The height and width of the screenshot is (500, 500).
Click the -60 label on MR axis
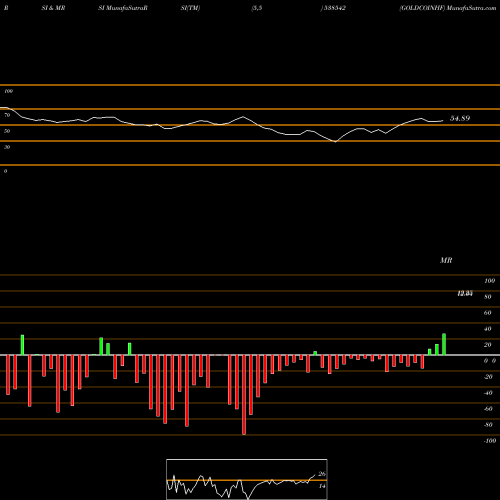tap(488, 409)
